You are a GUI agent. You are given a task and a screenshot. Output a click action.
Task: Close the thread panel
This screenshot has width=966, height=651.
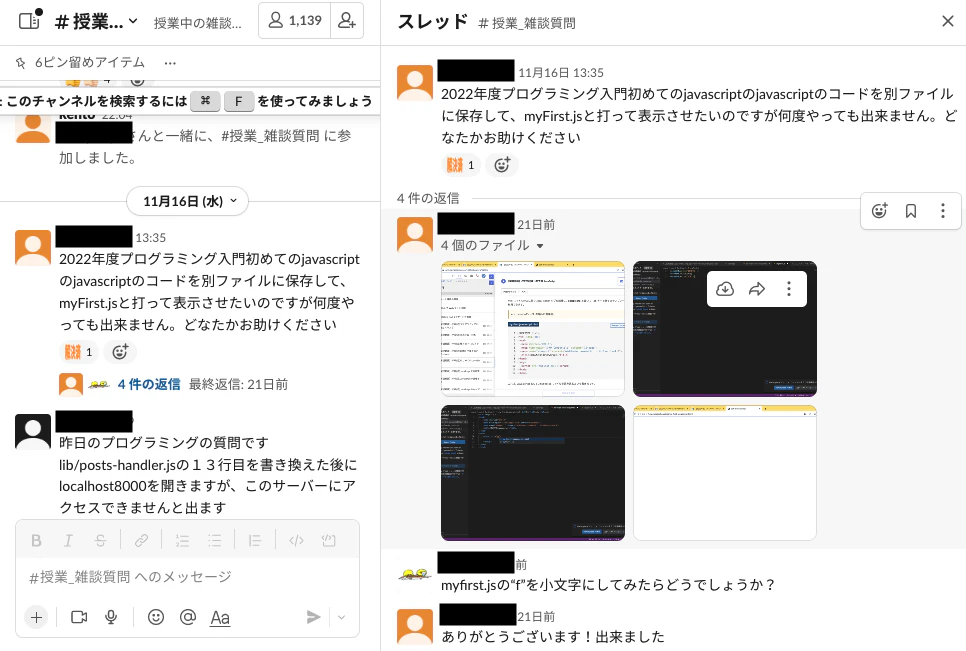948,22
